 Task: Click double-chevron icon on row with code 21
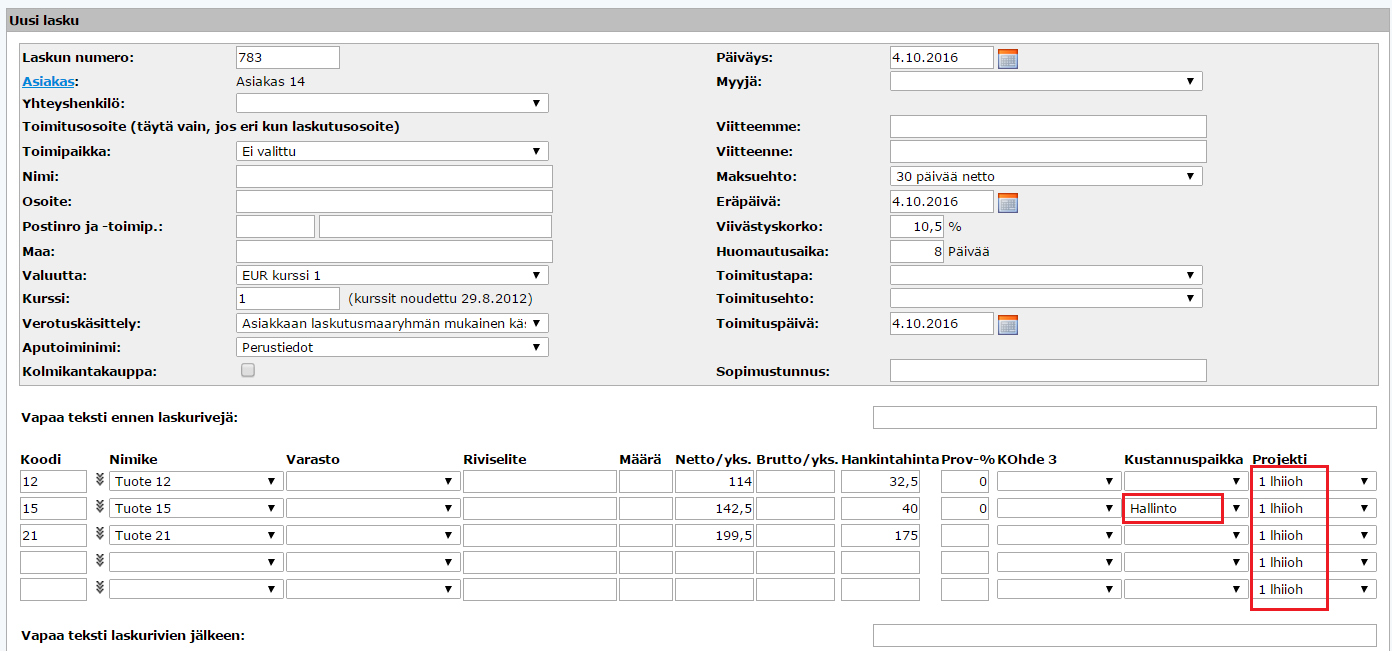point(99,534)
